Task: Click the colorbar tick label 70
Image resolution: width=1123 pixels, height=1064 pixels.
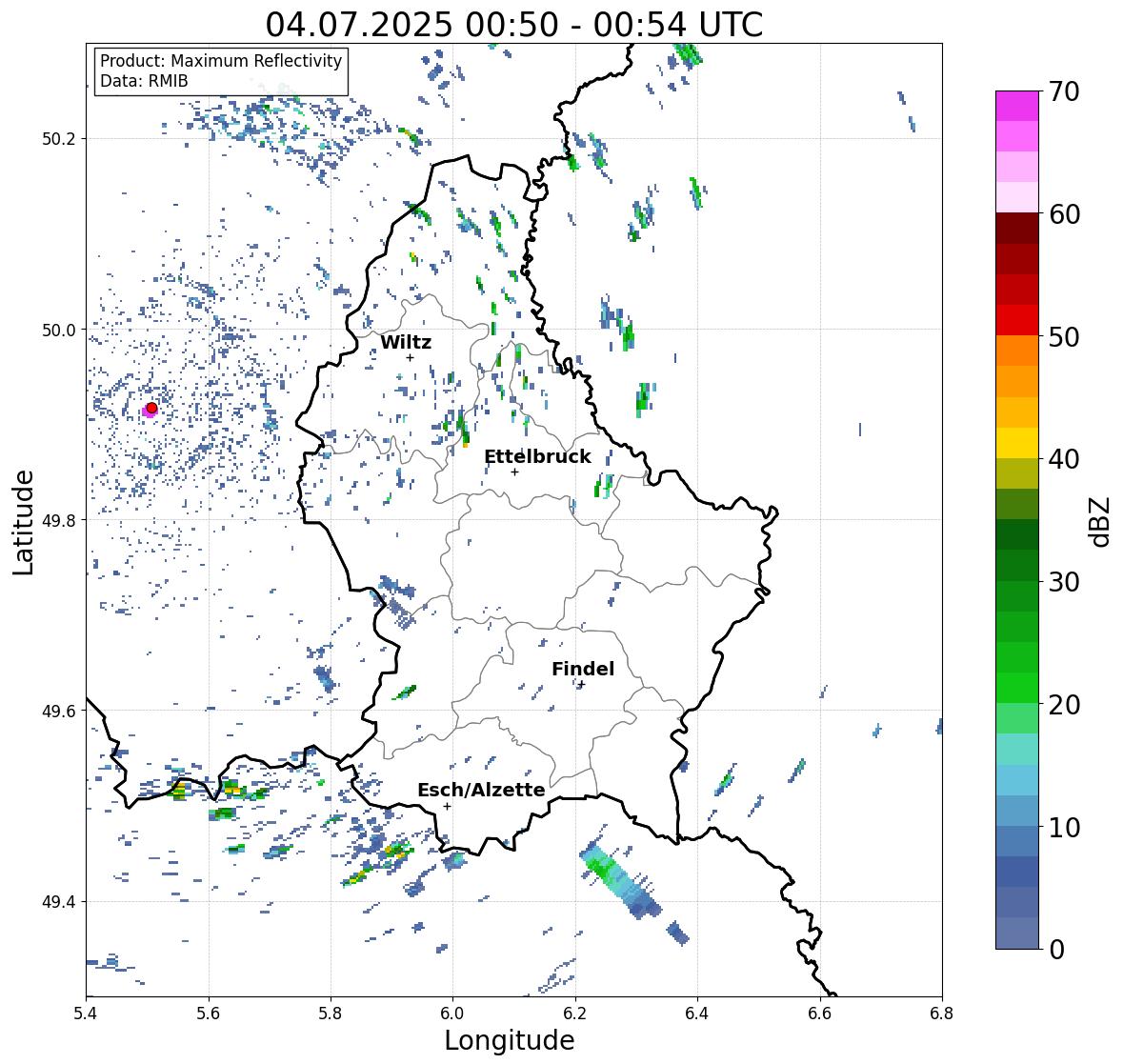Action: tap(1064, 91)
